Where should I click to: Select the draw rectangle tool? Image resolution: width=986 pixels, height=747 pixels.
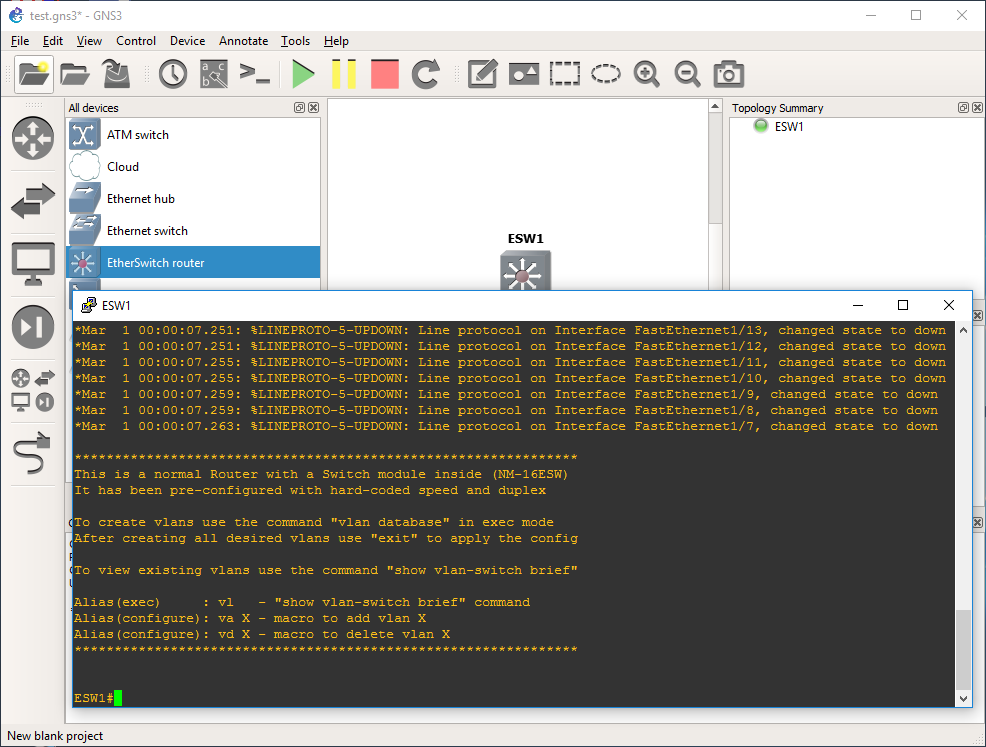click(565, 74)
